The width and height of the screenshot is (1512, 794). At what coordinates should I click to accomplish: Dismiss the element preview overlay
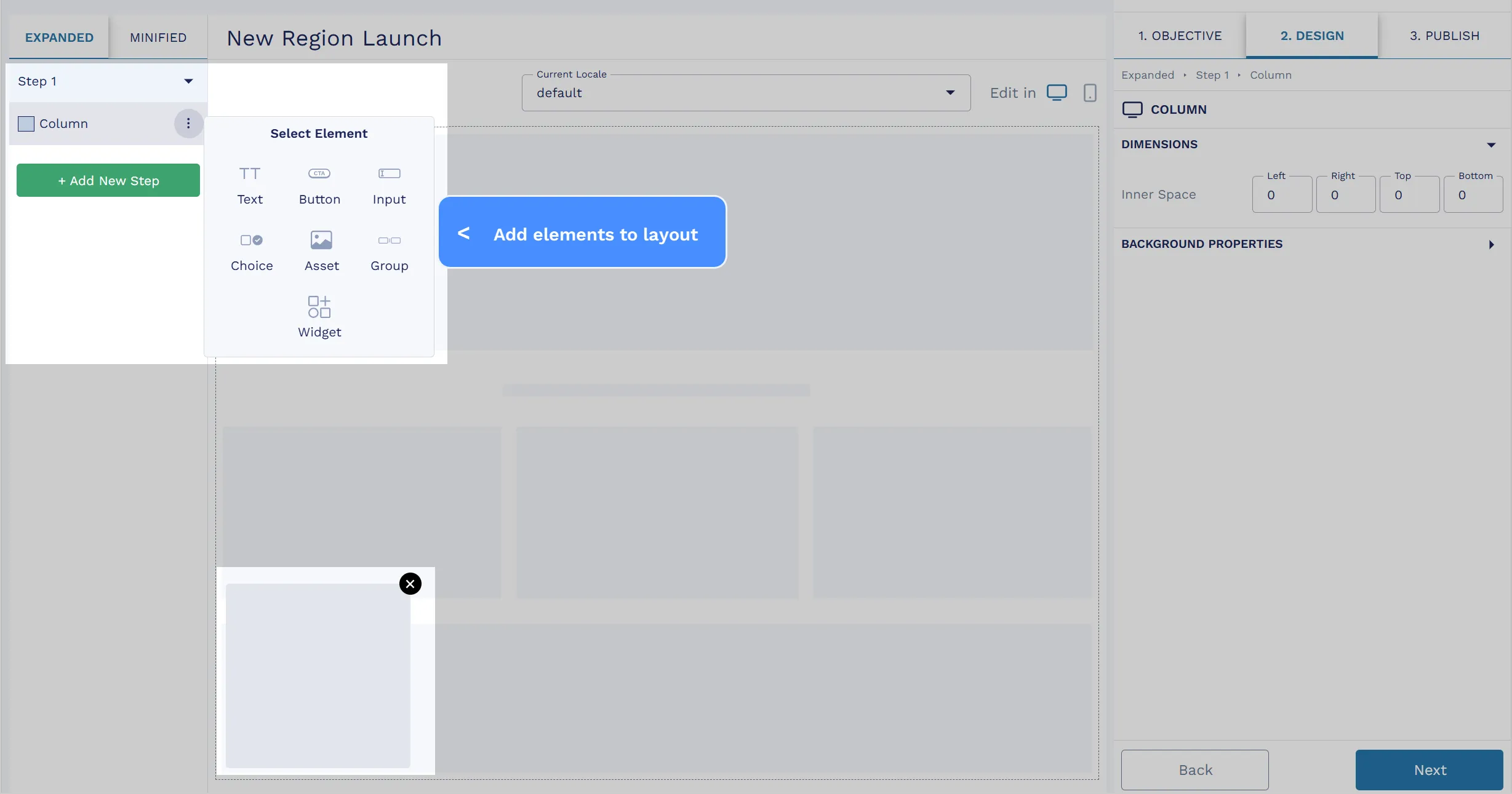click(410, 583)
